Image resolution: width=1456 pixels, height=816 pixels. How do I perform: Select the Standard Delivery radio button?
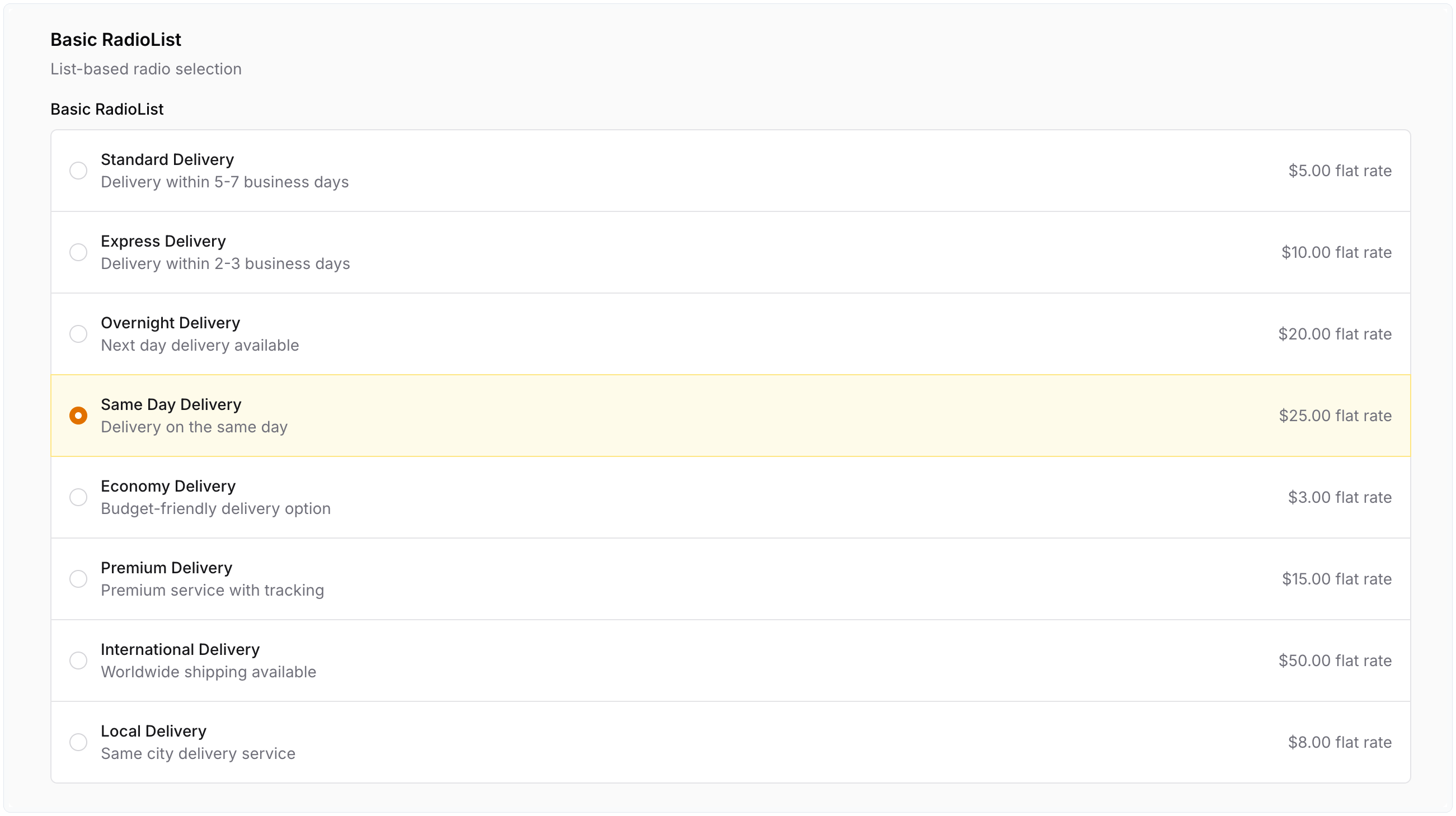pyautogui.click(x=78, y=171)
